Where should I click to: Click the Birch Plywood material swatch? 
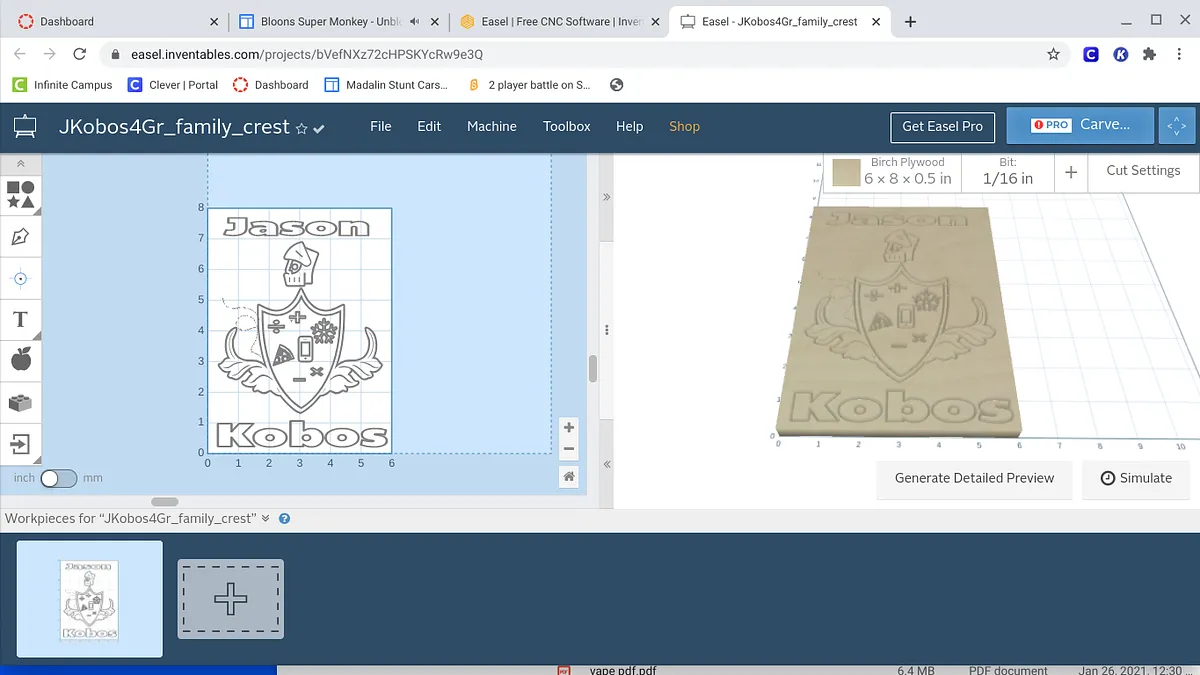coord(847,172)
